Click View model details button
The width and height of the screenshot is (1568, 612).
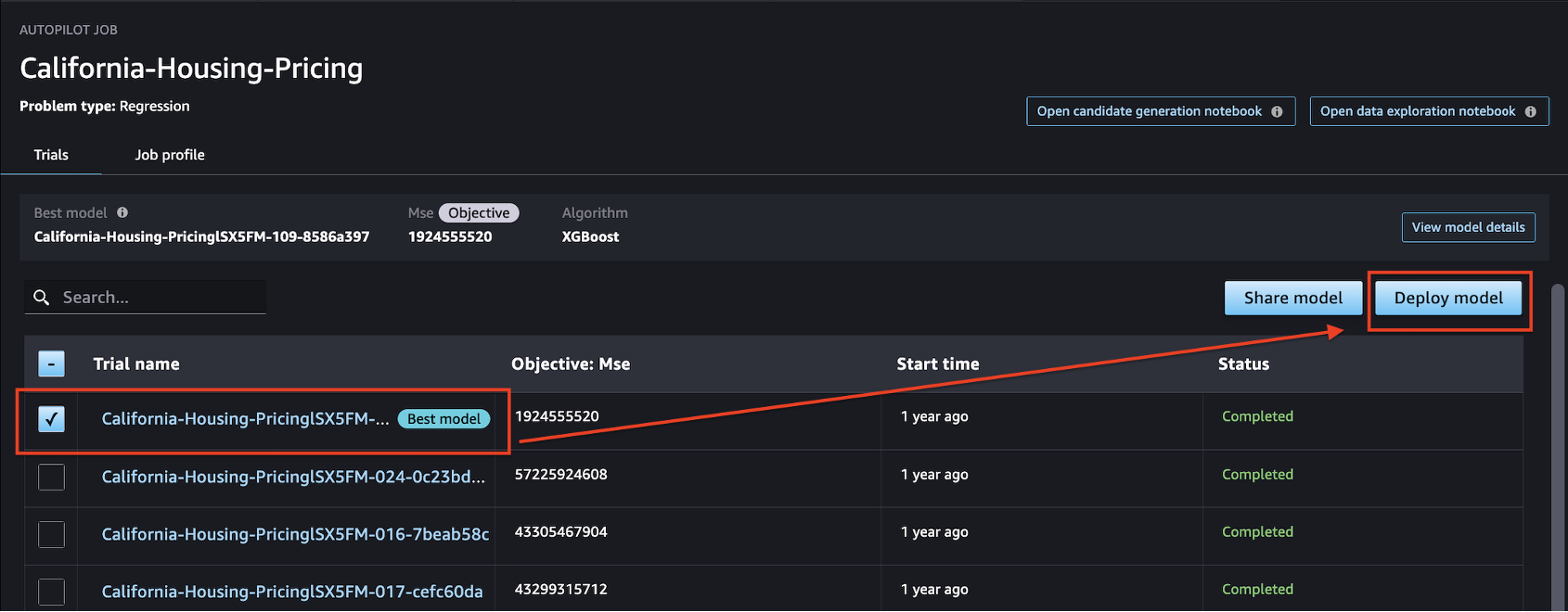point(1468,227)
